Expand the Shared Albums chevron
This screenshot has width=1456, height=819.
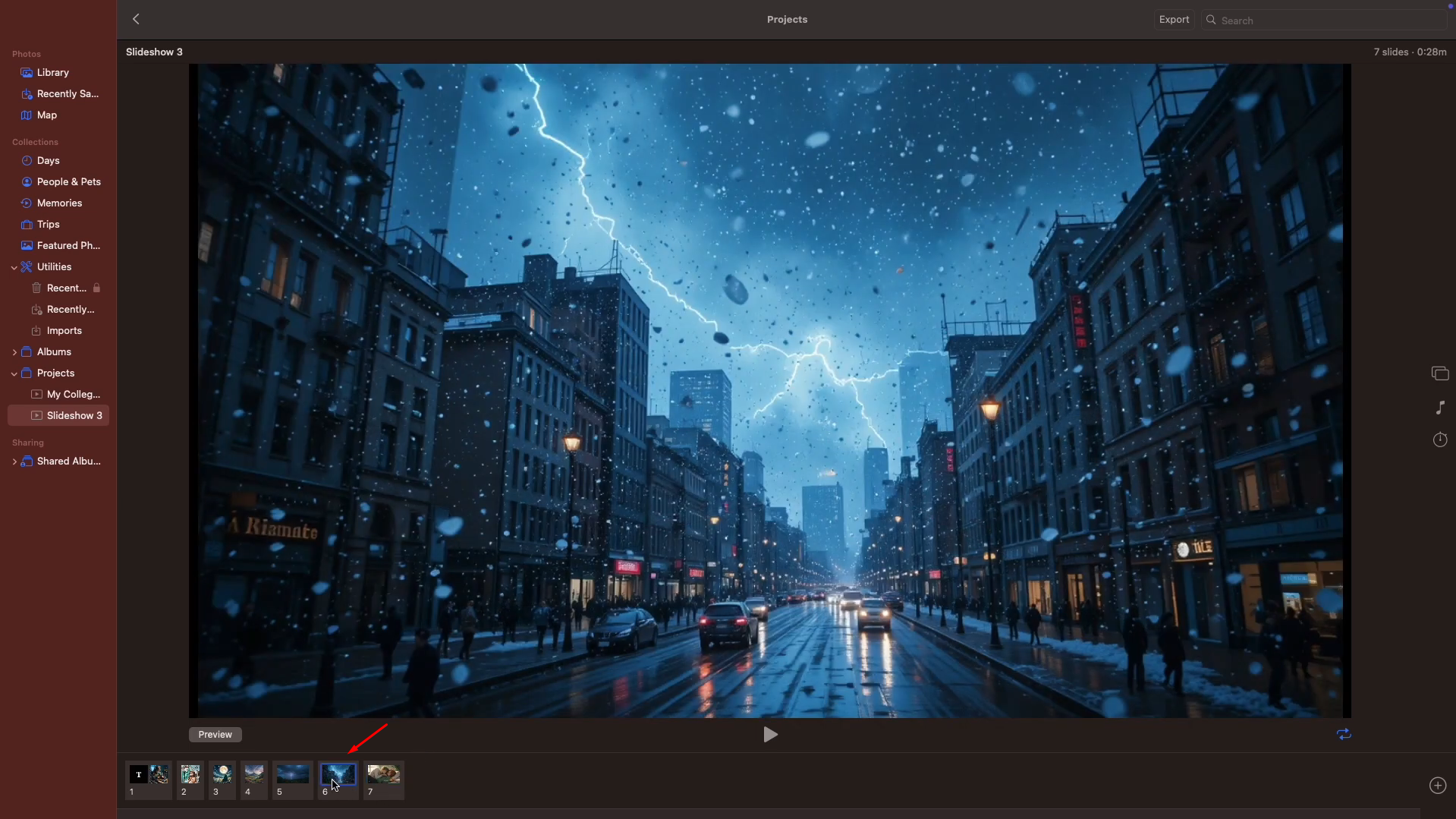click(x=14, y=461)
